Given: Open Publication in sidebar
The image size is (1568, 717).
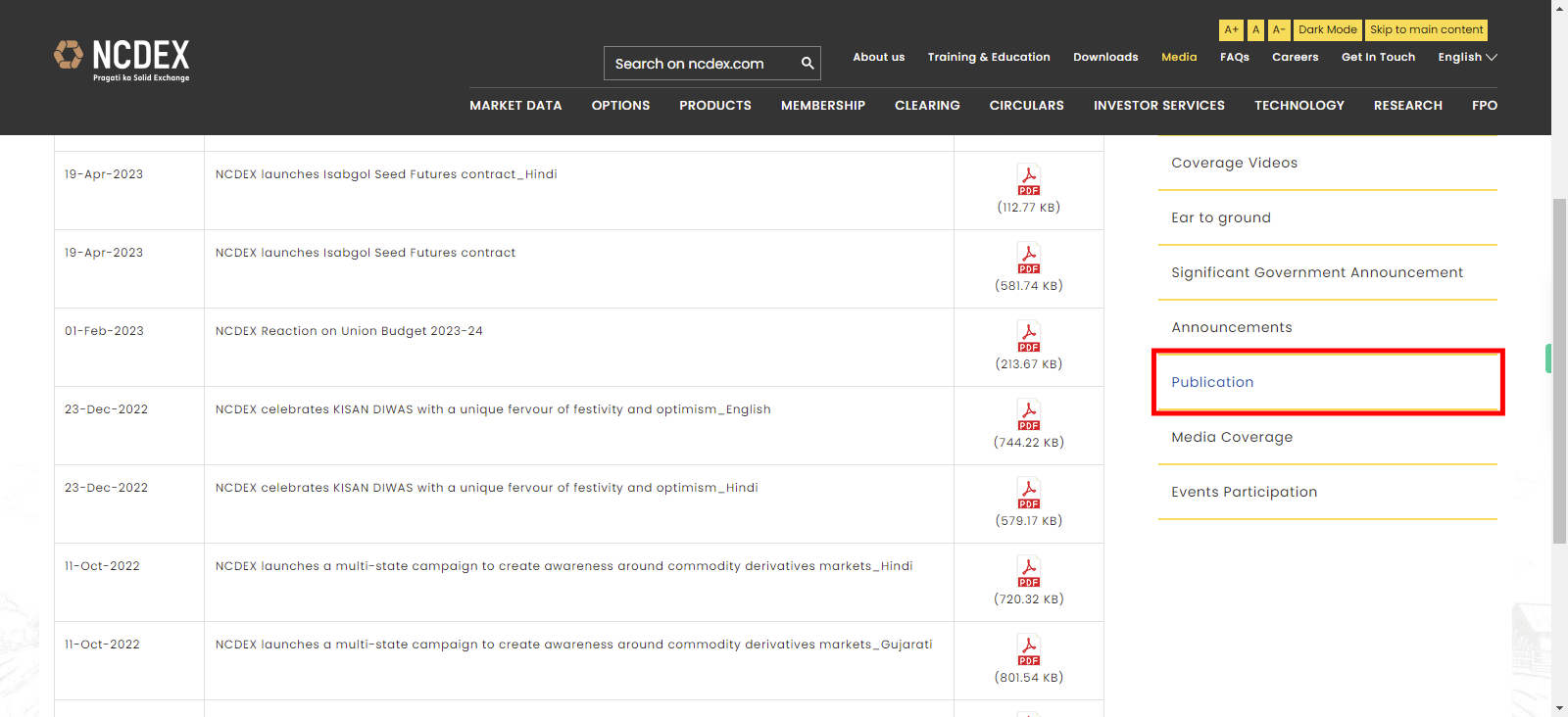Looking at the screenshot, I should tap(1212, 382).
